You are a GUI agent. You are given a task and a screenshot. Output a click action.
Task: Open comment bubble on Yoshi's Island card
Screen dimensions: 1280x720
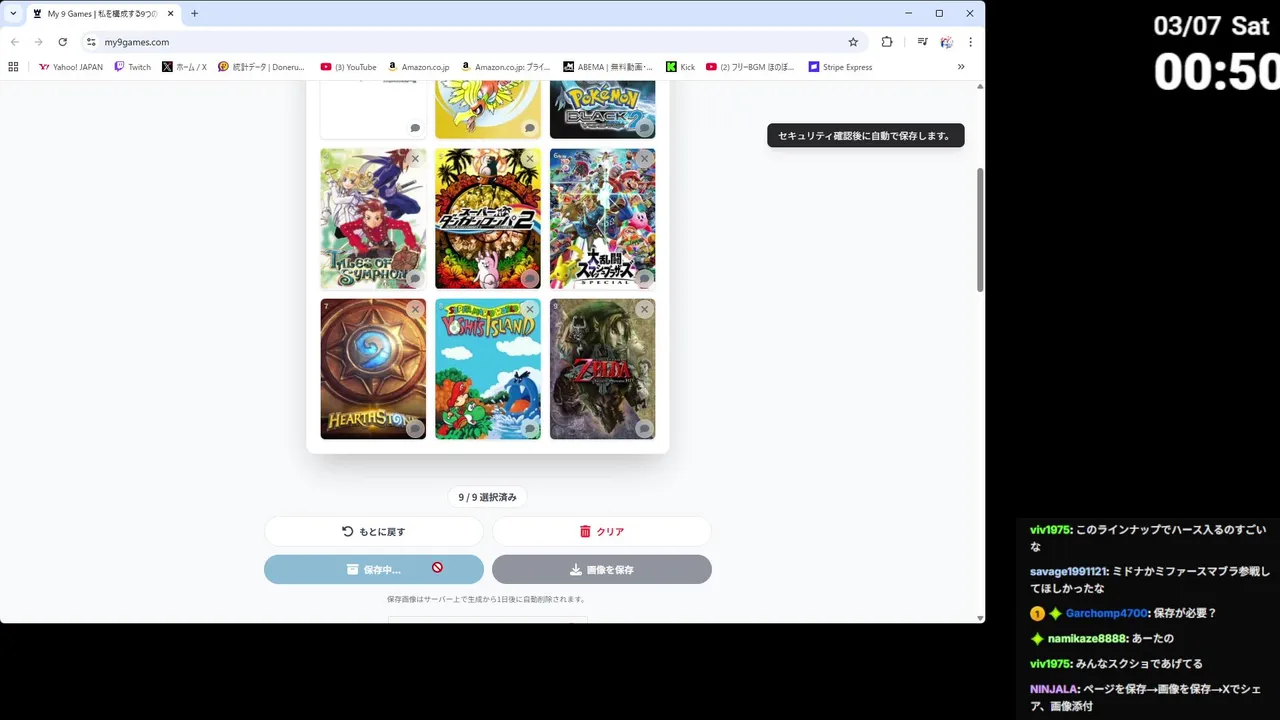(530, 428)
